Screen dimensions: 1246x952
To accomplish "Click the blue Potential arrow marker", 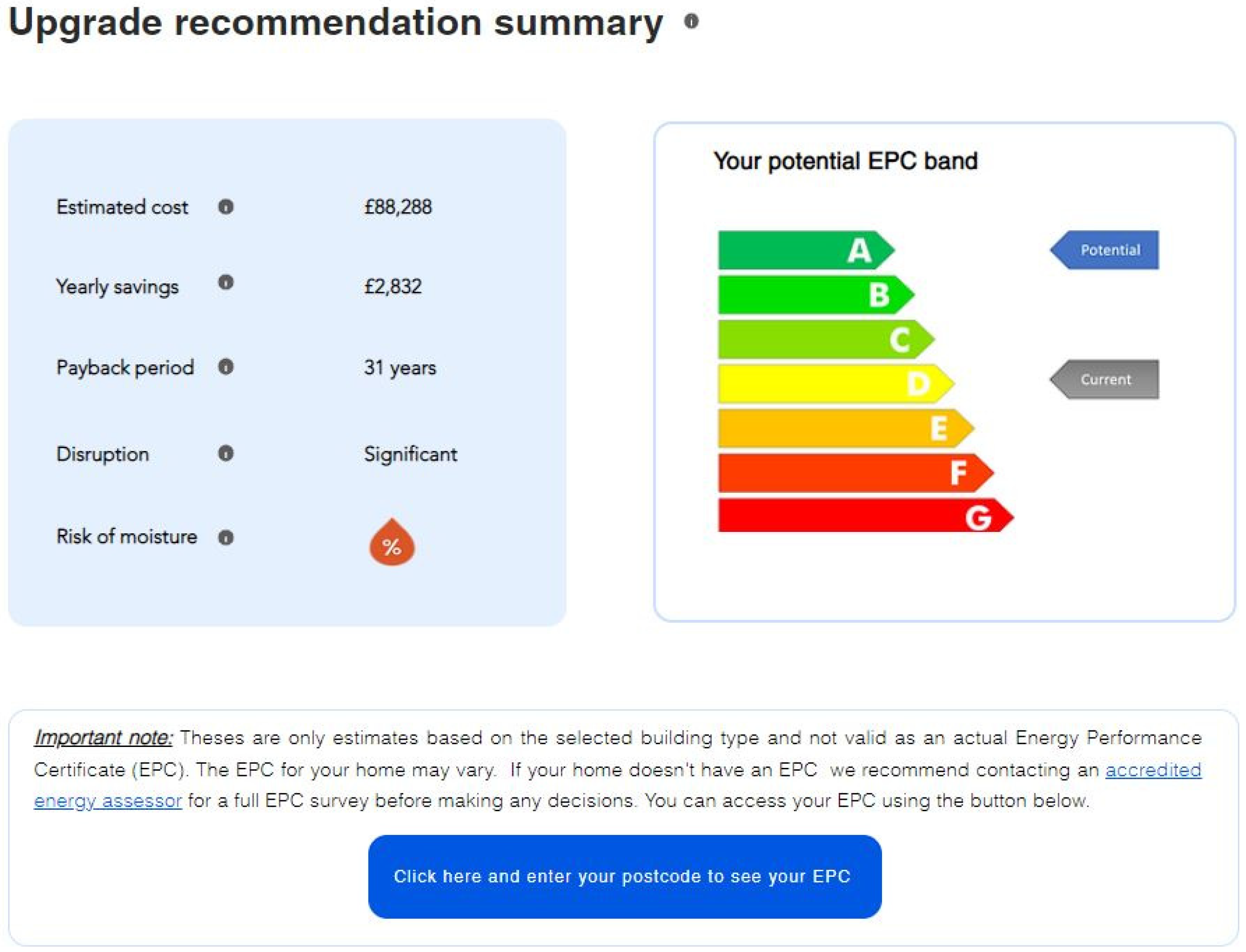I will pos(1105,250).
